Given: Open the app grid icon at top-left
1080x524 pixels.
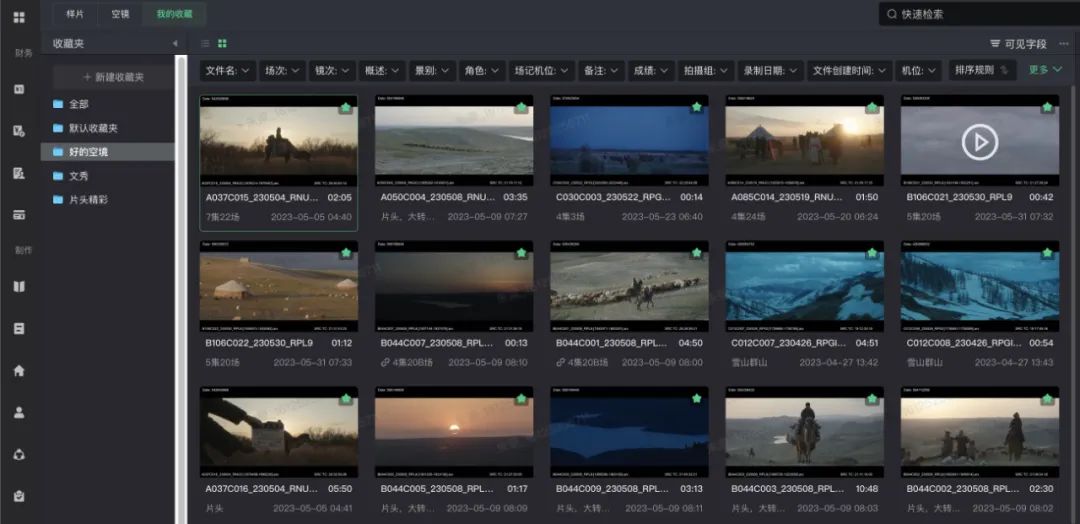Looking at the screenshot, I should pyautogui.click(x=19, y=17).
